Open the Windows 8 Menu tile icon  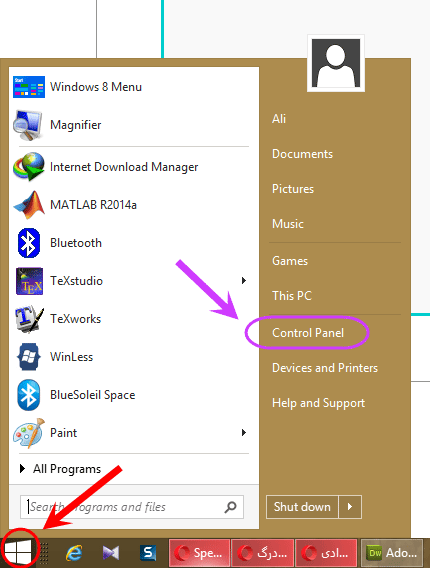click(29, 87)
